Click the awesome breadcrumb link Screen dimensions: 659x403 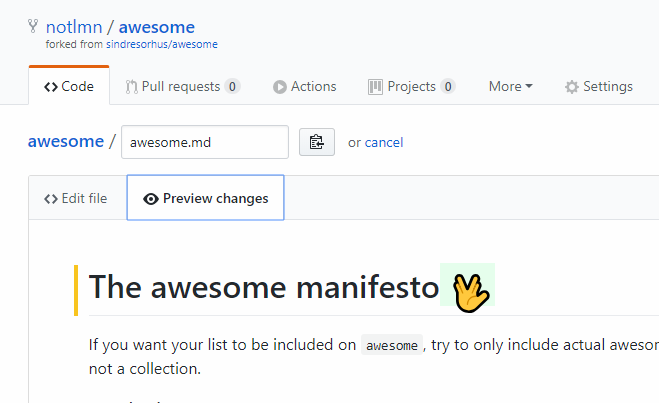point(66,142)
